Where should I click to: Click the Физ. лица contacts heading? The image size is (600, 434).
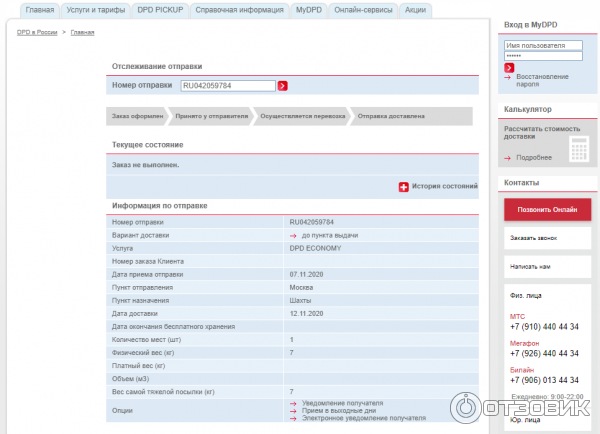pyautogui.click(x=526, y=295)
